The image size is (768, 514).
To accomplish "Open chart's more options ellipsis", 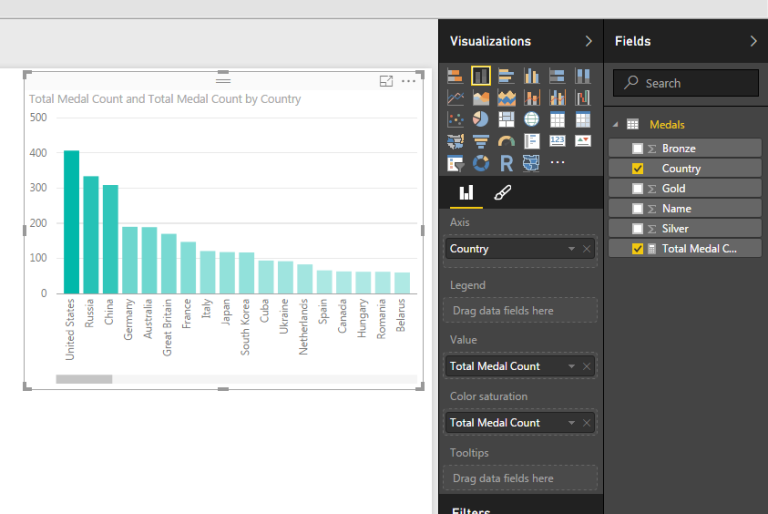I will click(408, 81).
